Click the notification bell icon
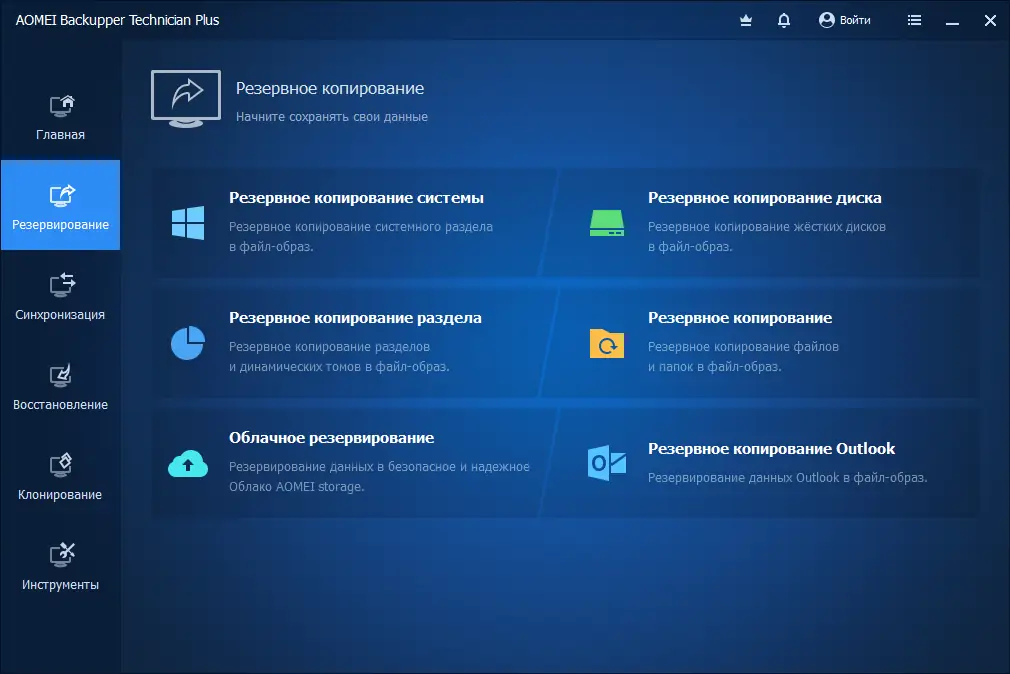This screenshot has height=674, width=1010. pyautogui.click(x=783, y=20)
